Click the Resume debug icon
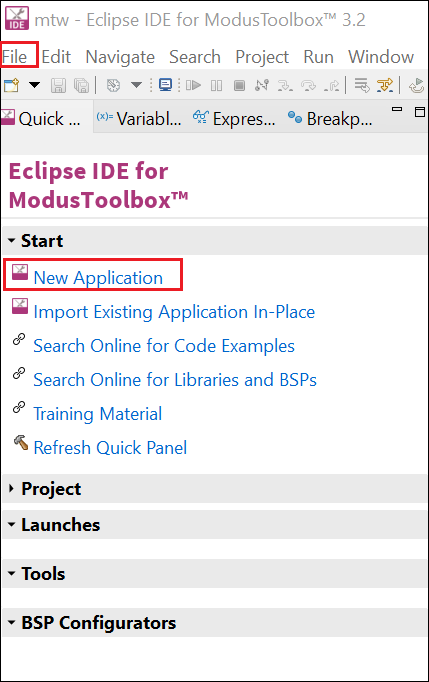This screenshot has width=429, height=682. point(193,85)
